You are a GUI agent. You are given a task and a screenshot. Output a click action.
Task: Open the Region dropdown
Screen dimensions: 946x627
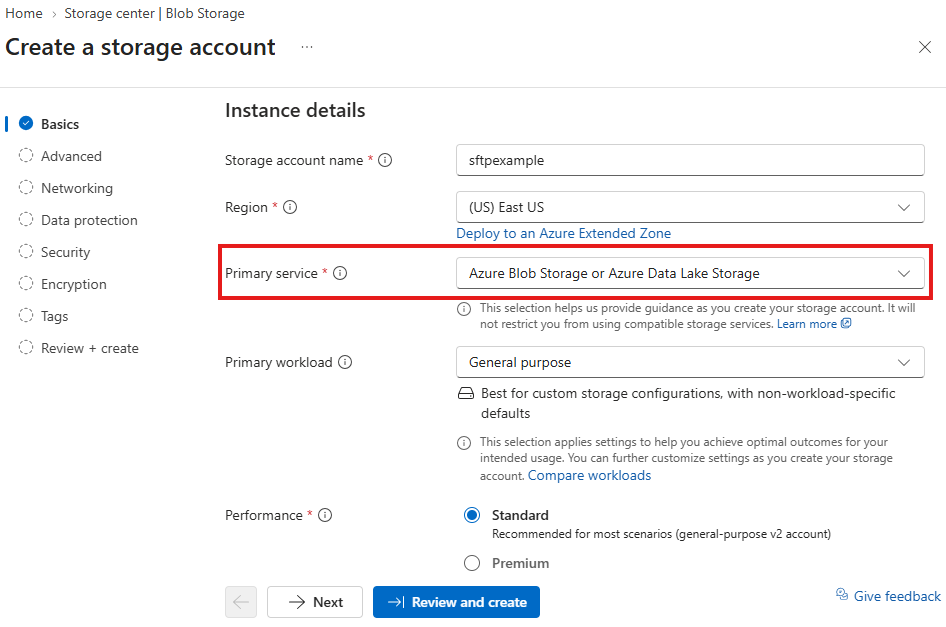coord(690,207)
